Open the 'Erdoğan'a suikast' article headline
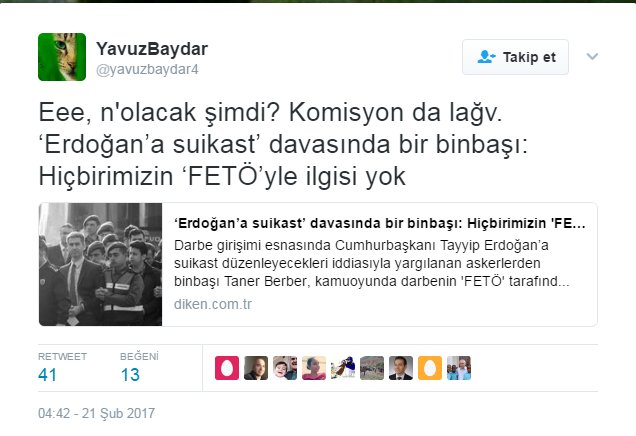This screenshot has height=436, width=636. click(x=380, y=223)
